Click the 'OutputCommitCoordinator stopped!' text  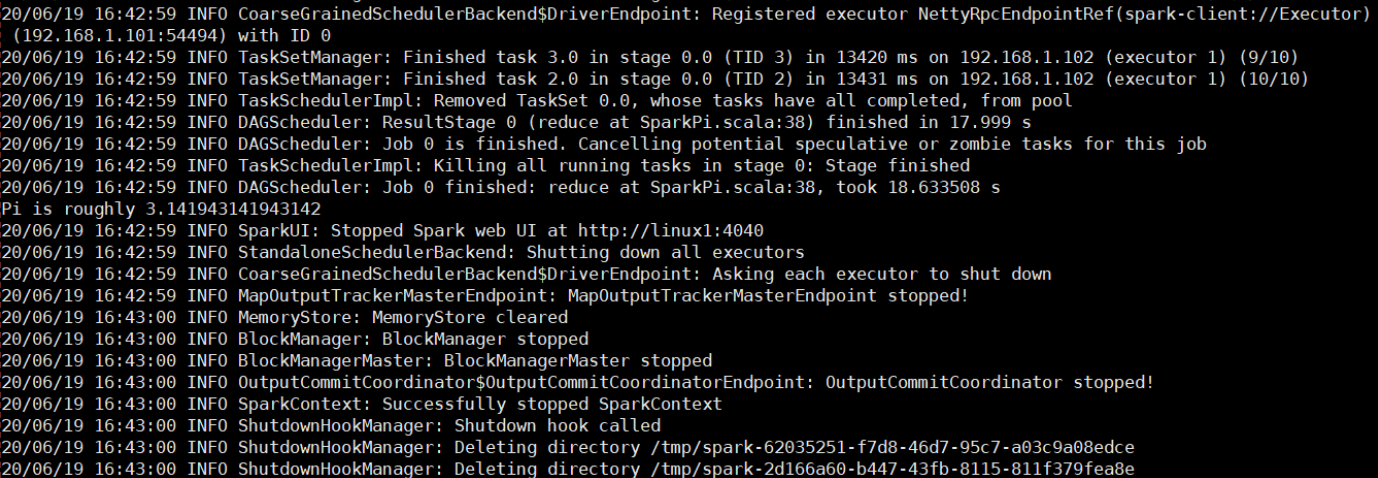(x=989, y=382)
